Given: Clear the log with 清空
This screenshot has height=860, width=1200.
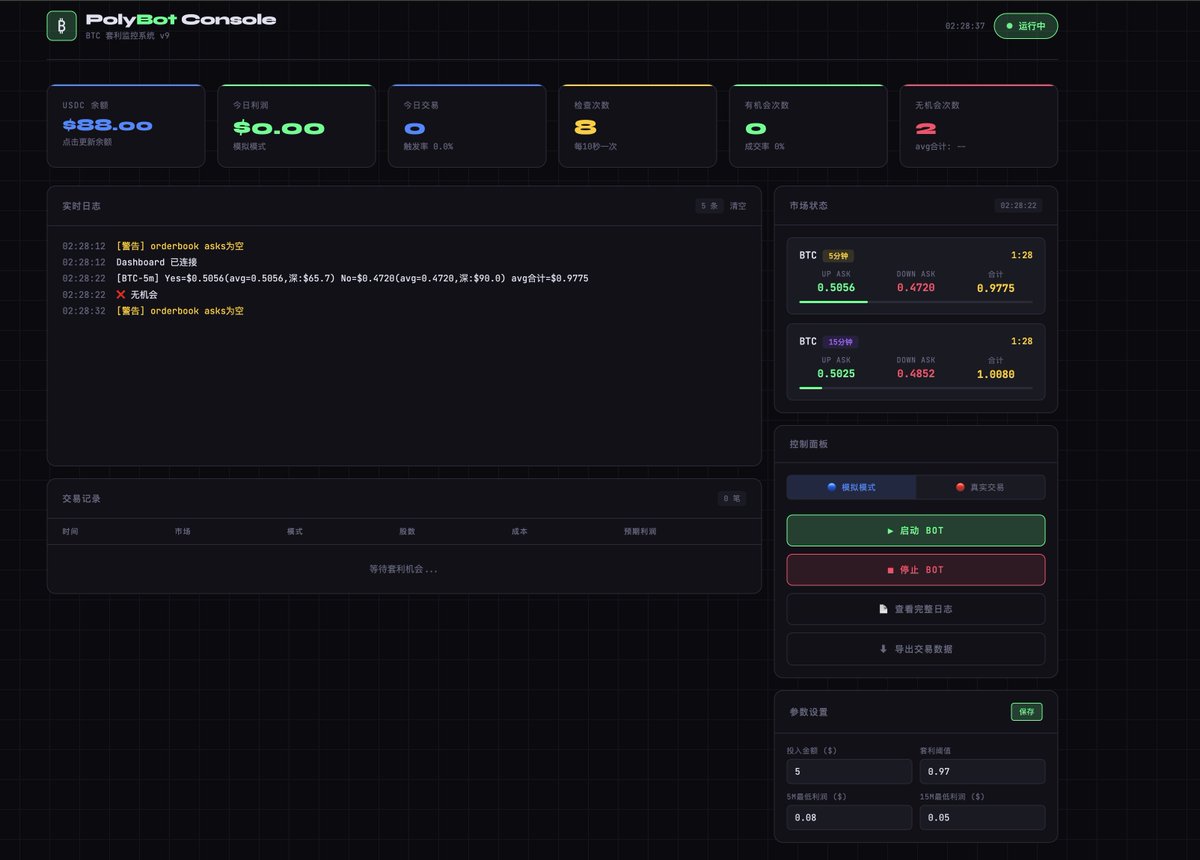Looking at the screenshot, I should (738, 206).
